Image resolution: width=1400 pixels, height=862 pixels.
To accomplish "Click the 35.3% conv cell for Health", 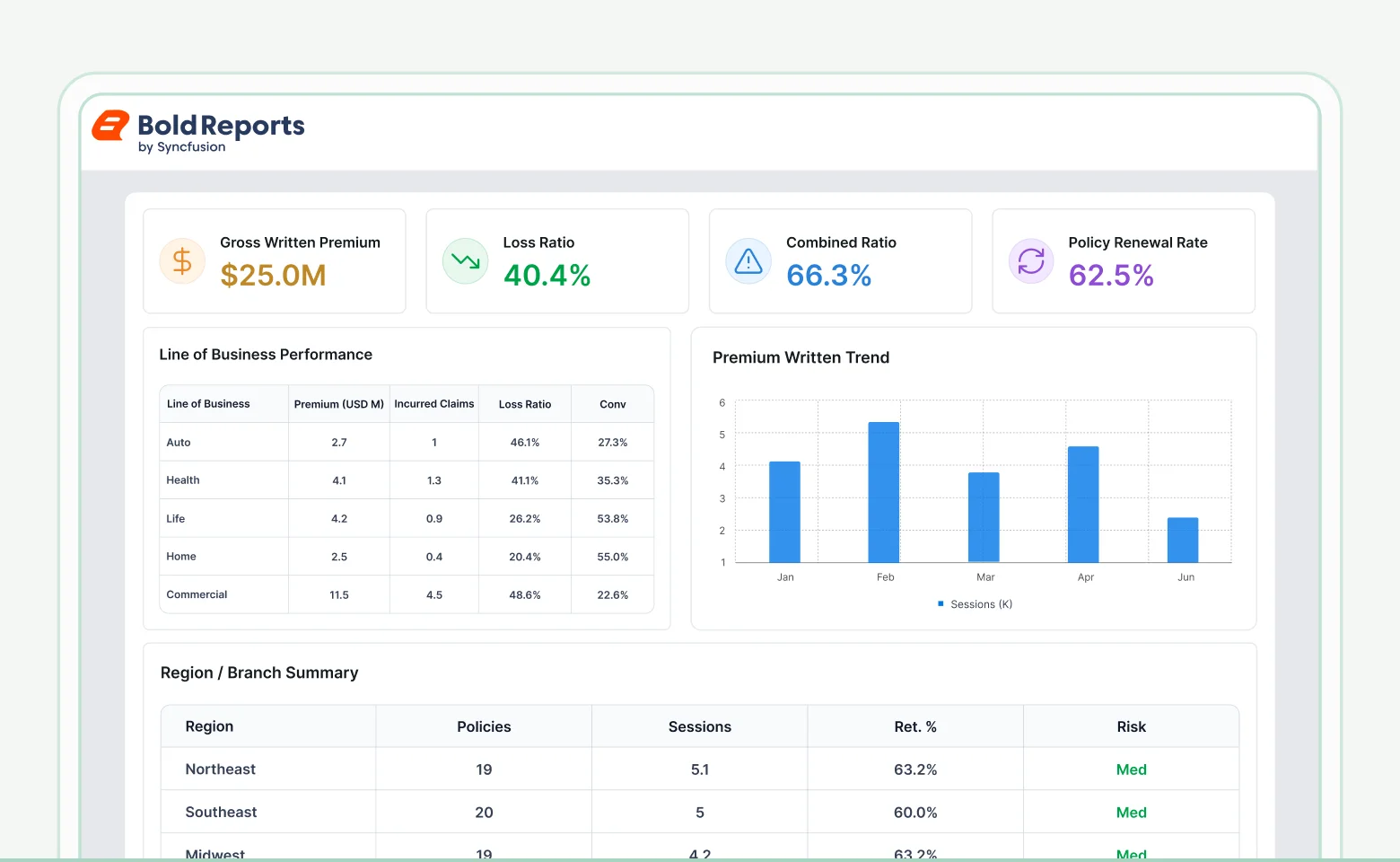I will pyautogui.click(x=613, y=480).
